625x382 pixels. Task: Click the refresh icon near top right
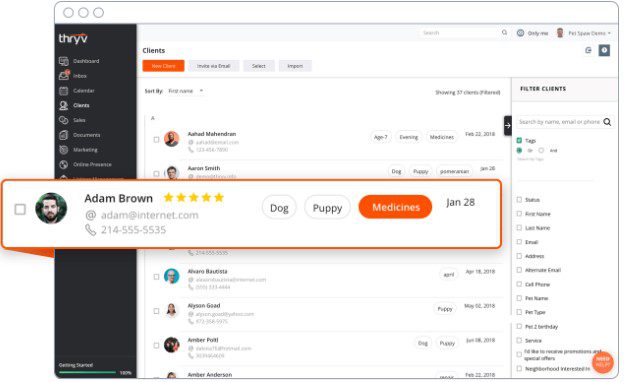tap(588, 50)
